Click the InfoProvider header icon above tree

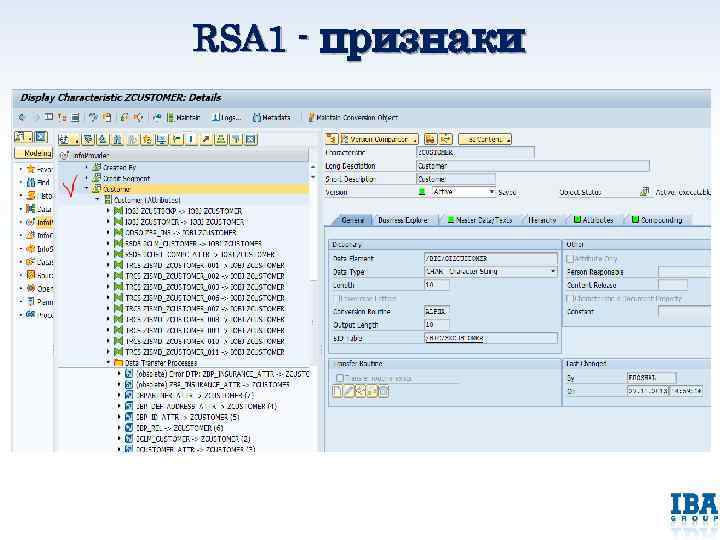pyautogui.click(x=65, y=155)
